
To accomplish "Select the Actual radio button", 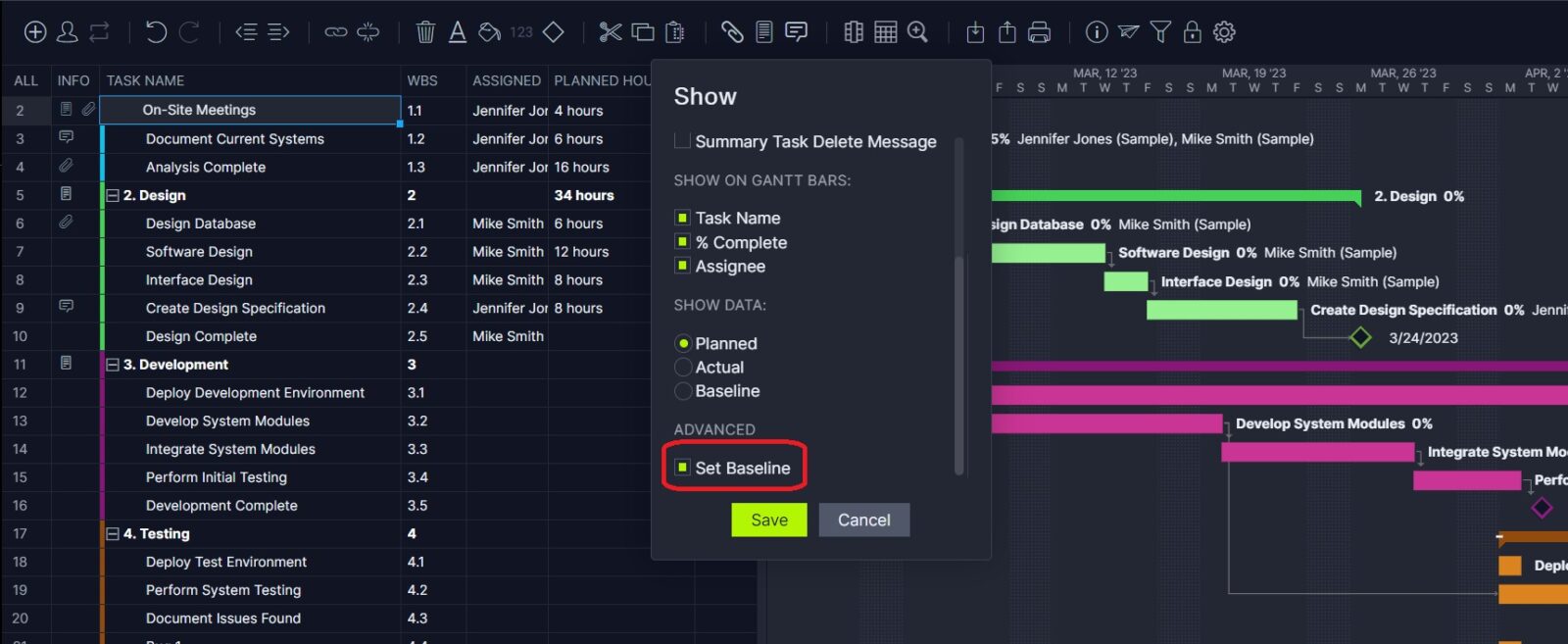I will tap(683, 368).
